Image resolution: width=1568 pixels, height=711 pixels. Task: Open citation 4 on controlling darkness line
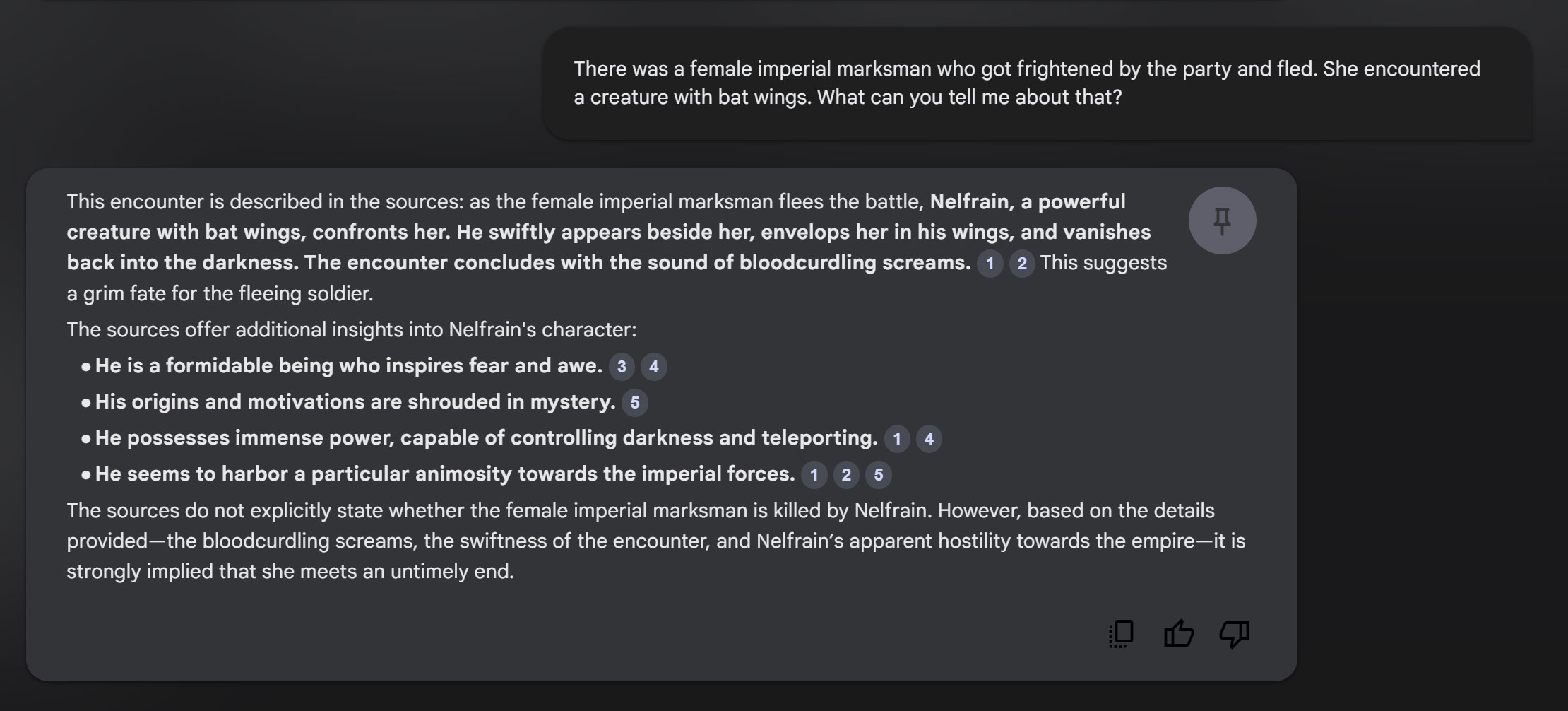click(929, 438)
